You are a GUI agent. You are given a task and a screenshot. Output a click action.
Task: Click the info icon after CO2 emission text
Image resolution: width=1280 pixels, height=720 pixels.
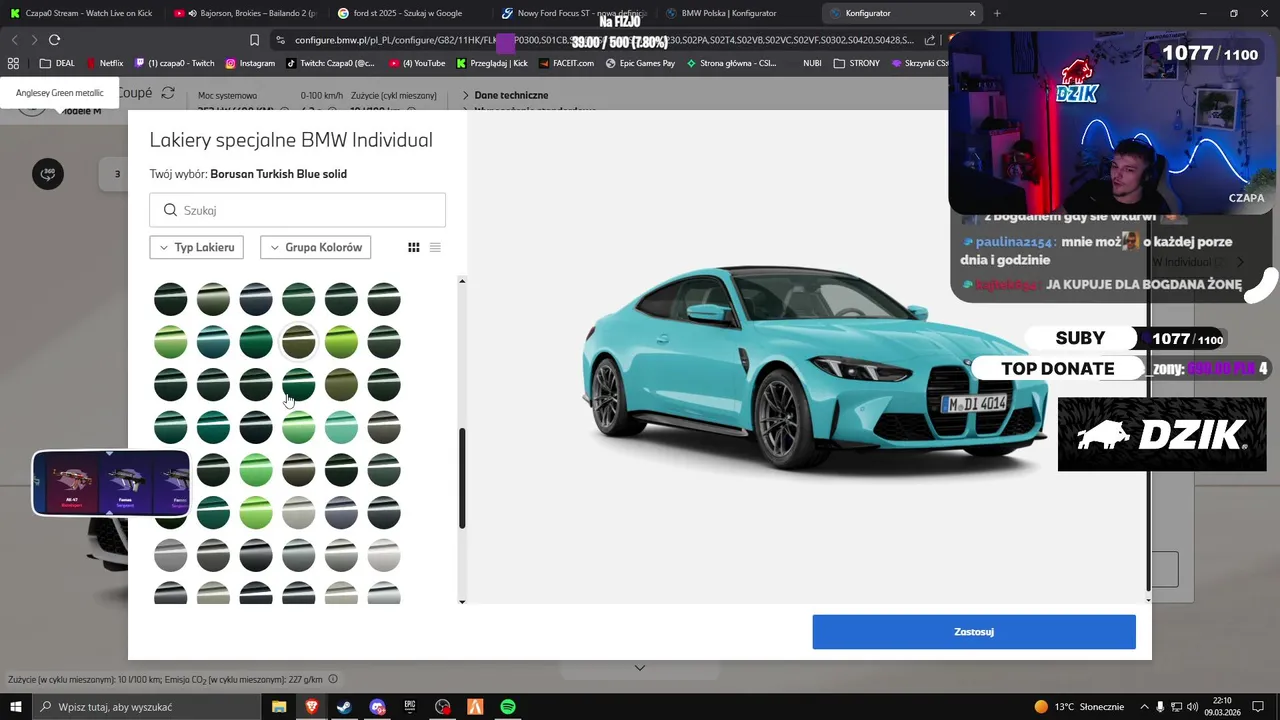[x=333, y=679]
